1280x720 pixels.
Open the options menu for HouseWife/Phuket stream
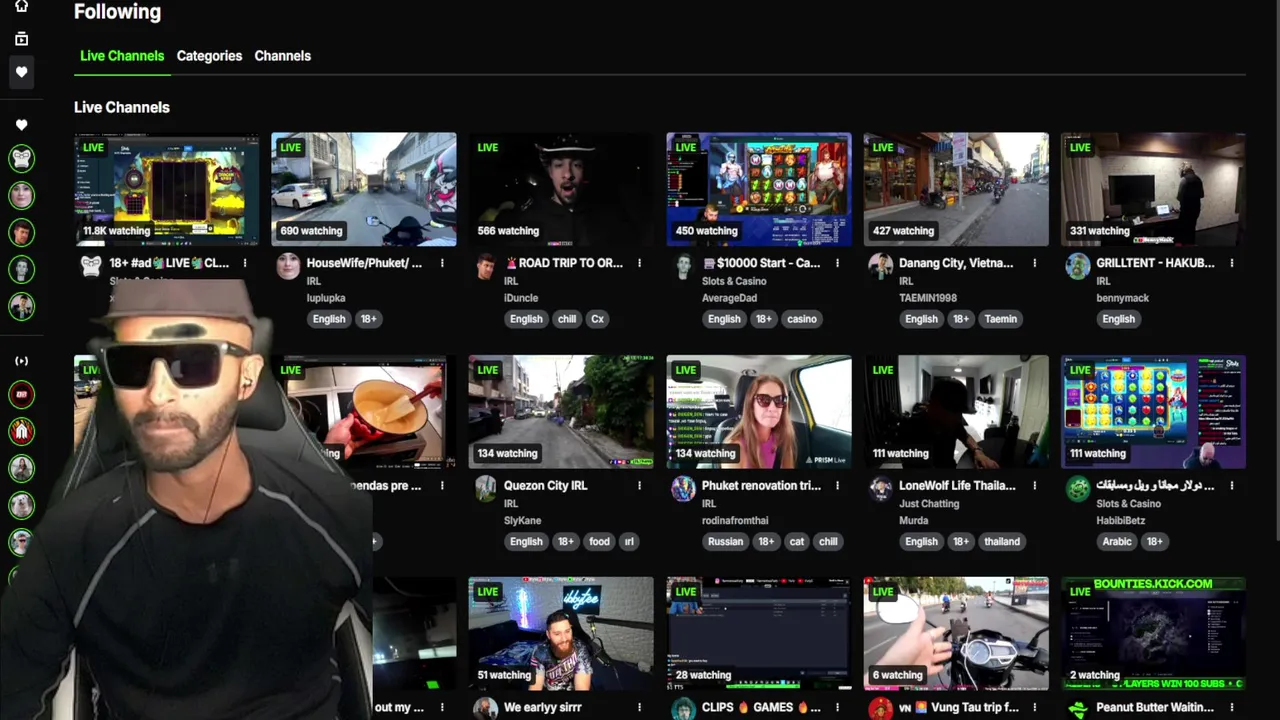coord(442,263)
